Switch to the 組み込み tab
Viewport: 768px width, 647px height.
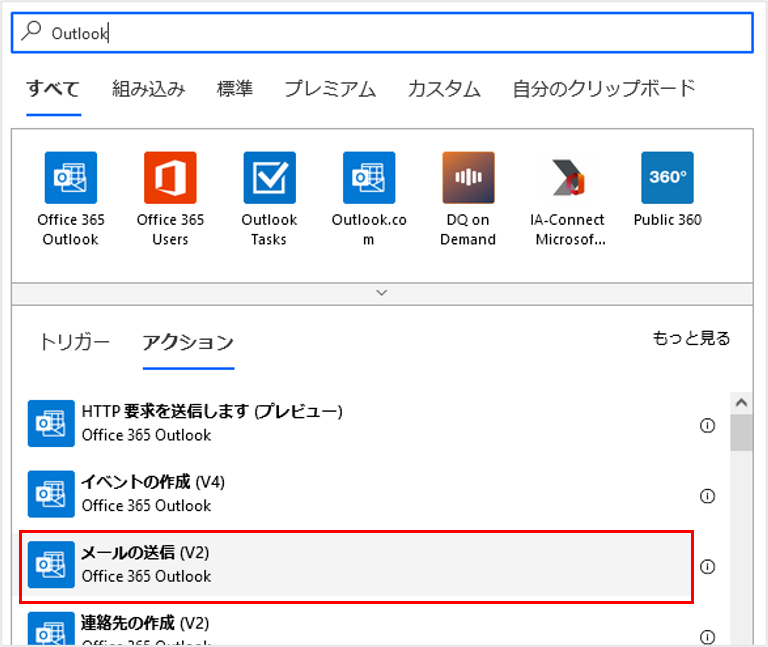148,89
